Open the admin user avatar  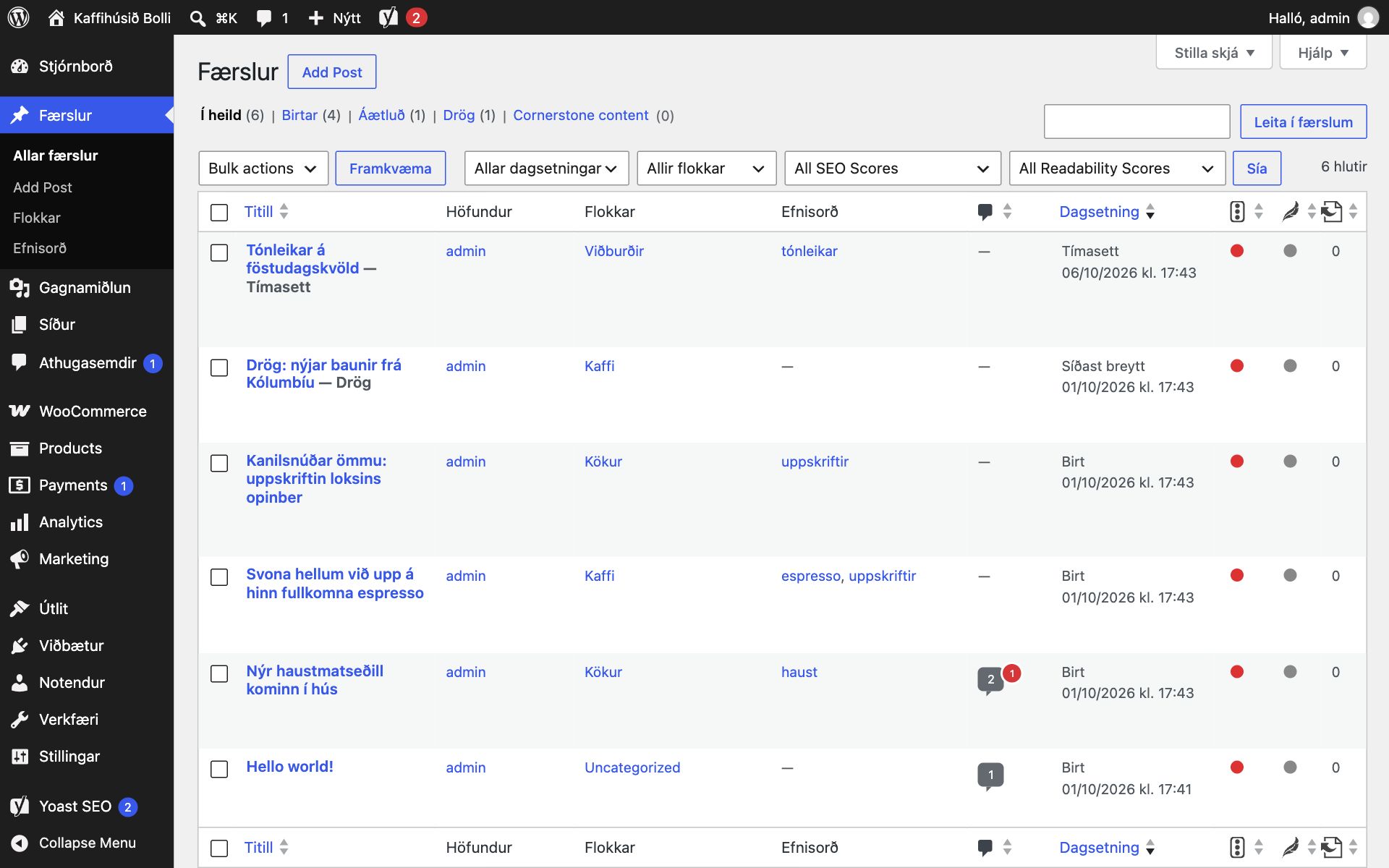pyautogui.click(x=1368, y=17)
